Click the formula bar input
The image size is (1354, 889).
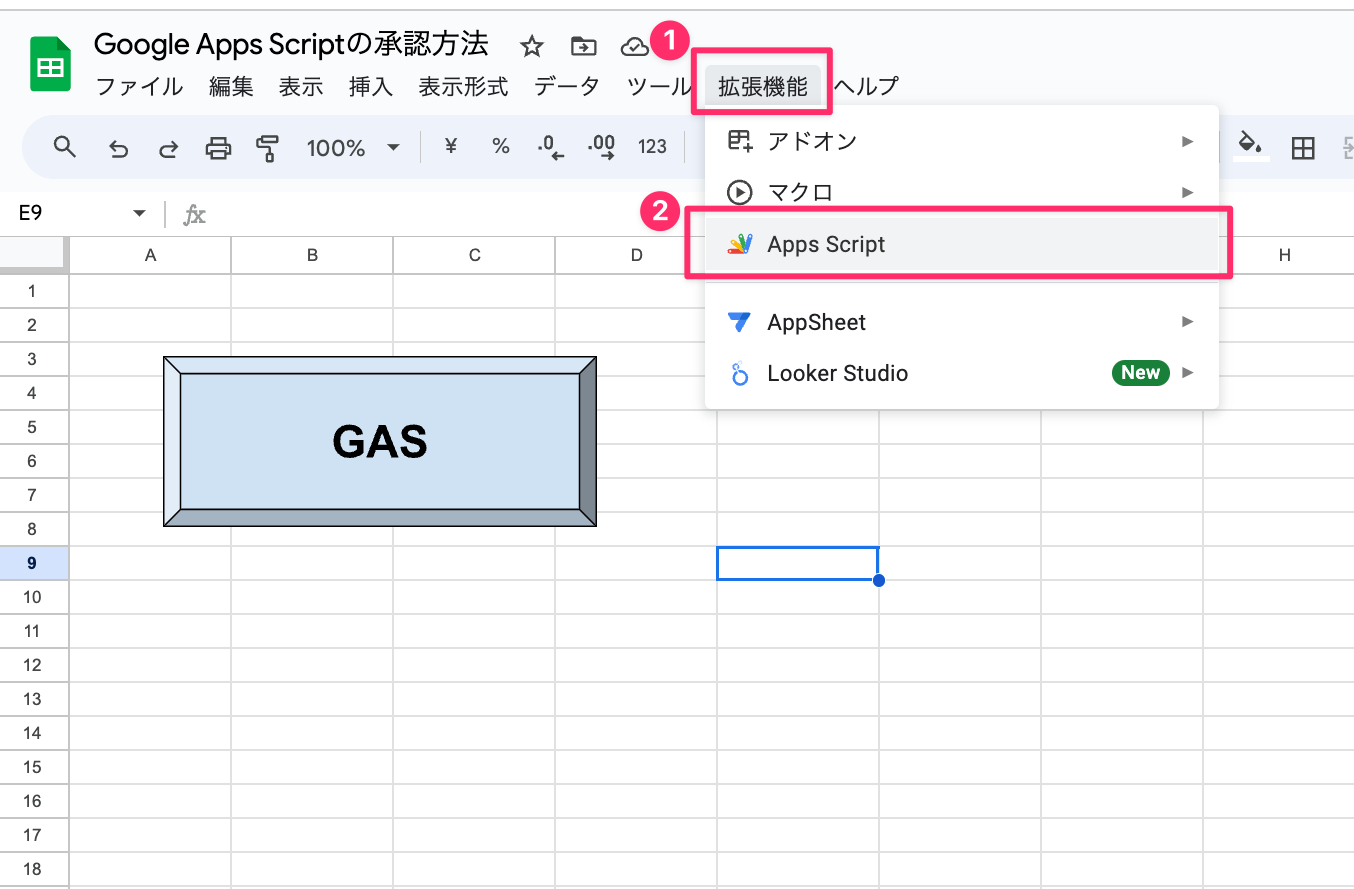780,214
